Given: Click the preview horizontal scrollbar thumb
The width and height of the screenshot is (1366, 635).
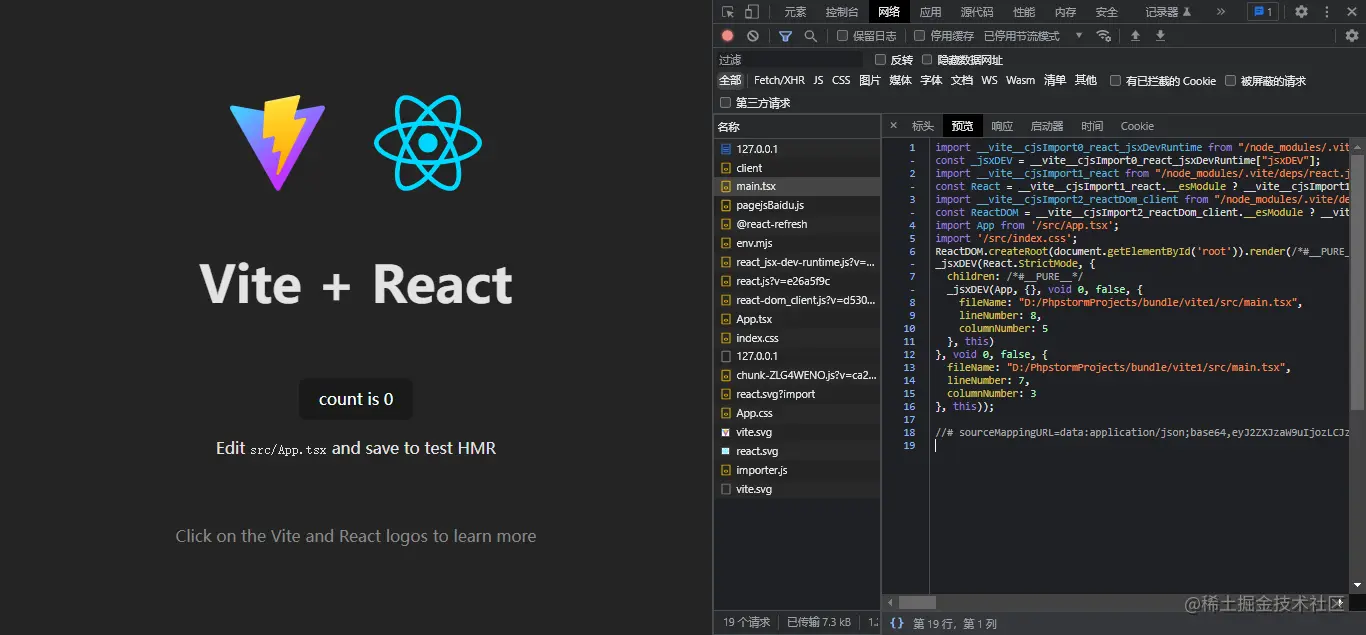Looking at the screenshot, I should 917,602.
